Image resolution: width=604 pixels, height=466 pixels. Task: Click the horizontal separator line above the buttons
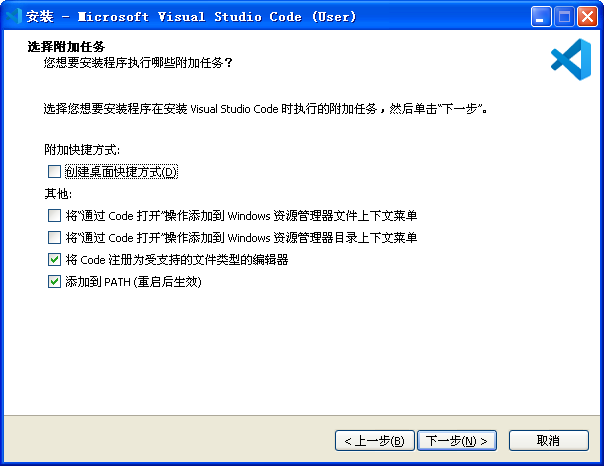pyautogui.click(x=302, y=412)
